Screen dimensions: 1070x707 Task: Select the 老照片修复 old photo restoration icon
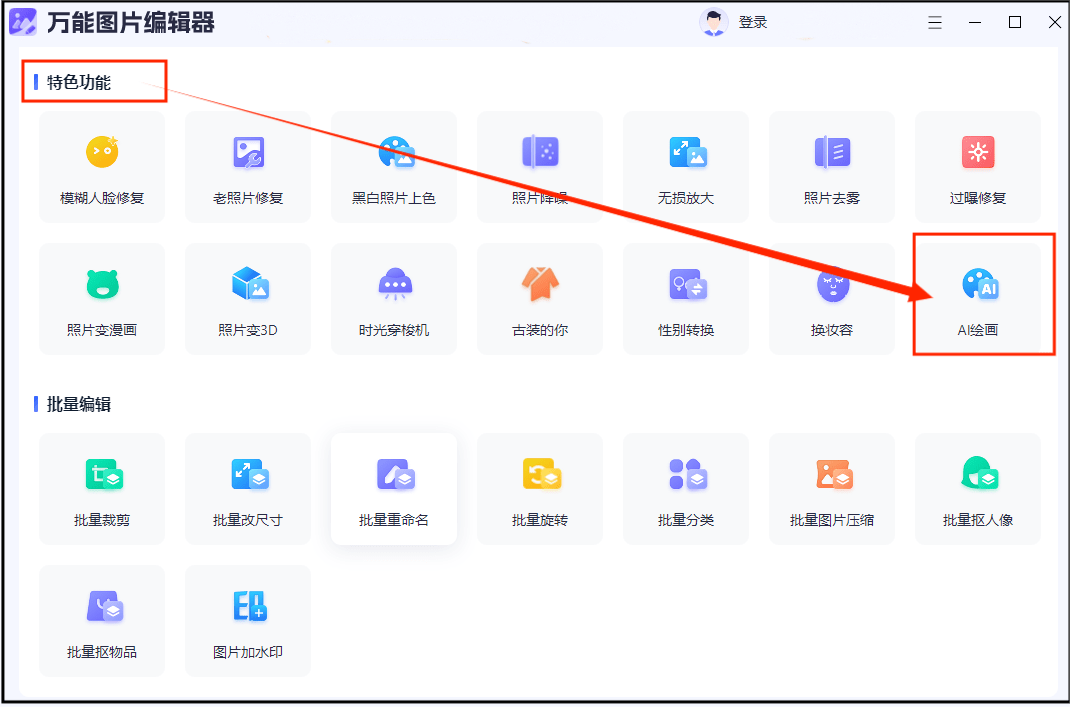[248, 166]
